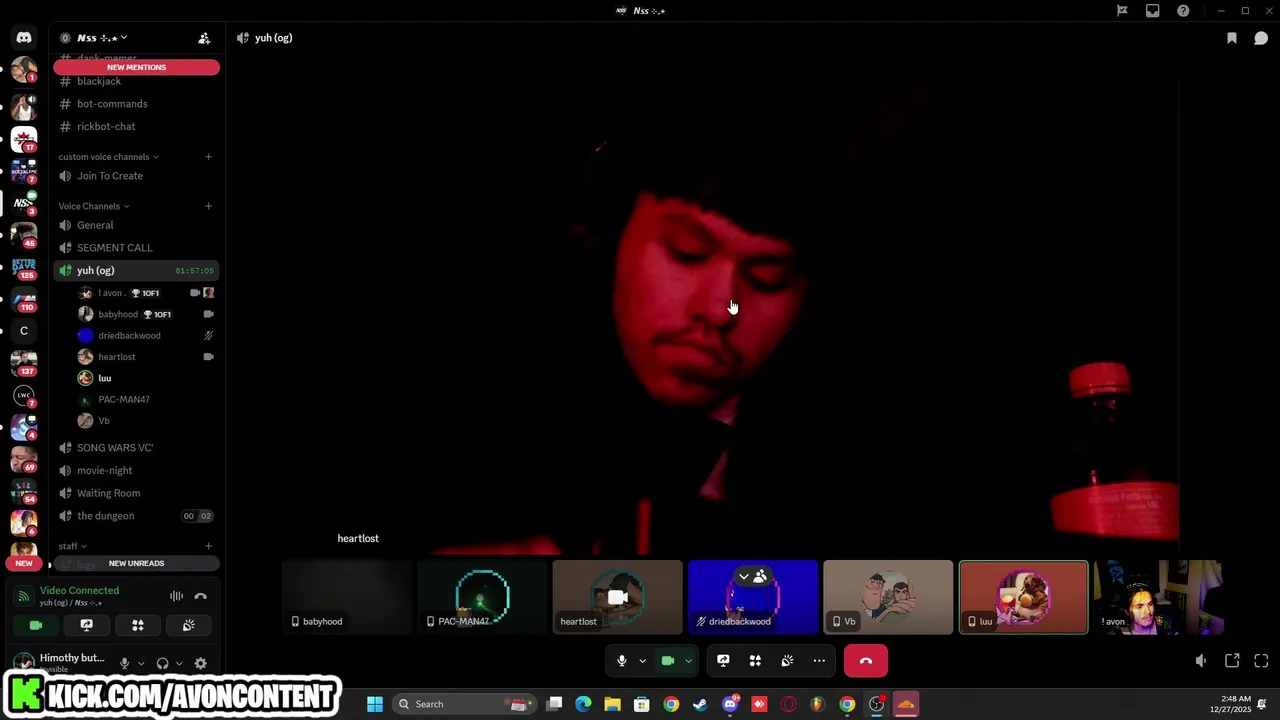1280x720 pixels.
Task: Launch activities from call bar
Action: (x=755, y=661)
